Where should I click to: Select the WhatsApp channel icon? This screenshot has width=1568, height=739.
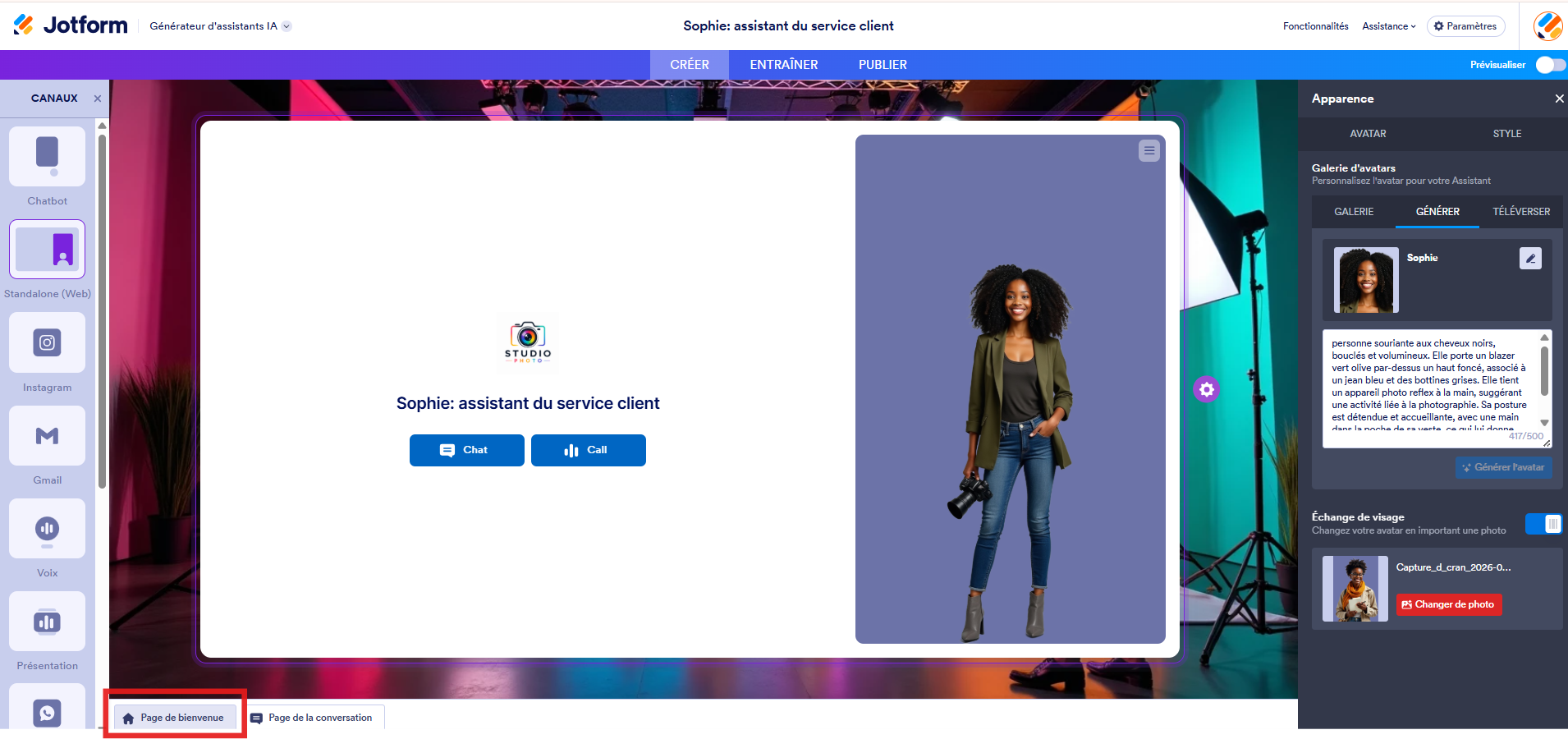(47, 708)
